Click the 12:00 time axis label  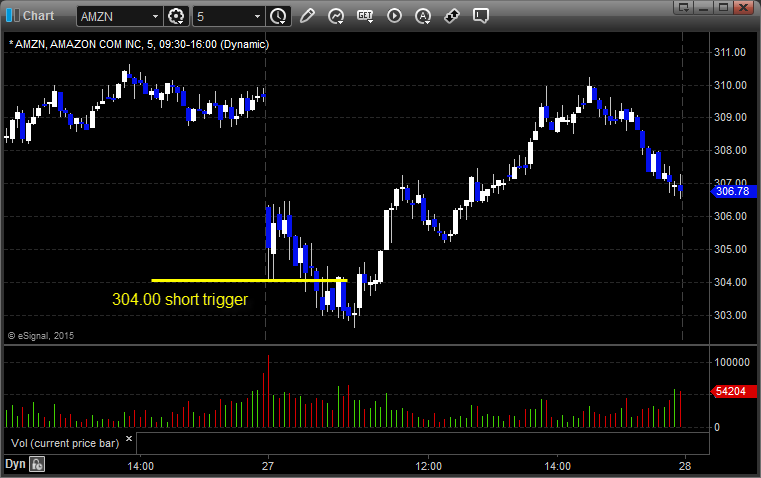tap(429, 466)
